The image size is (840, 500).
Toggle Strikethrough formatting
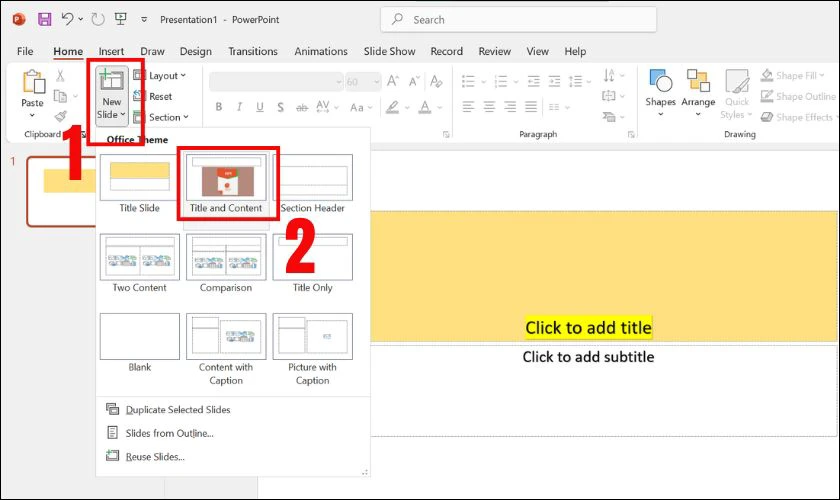click(302, 107)
